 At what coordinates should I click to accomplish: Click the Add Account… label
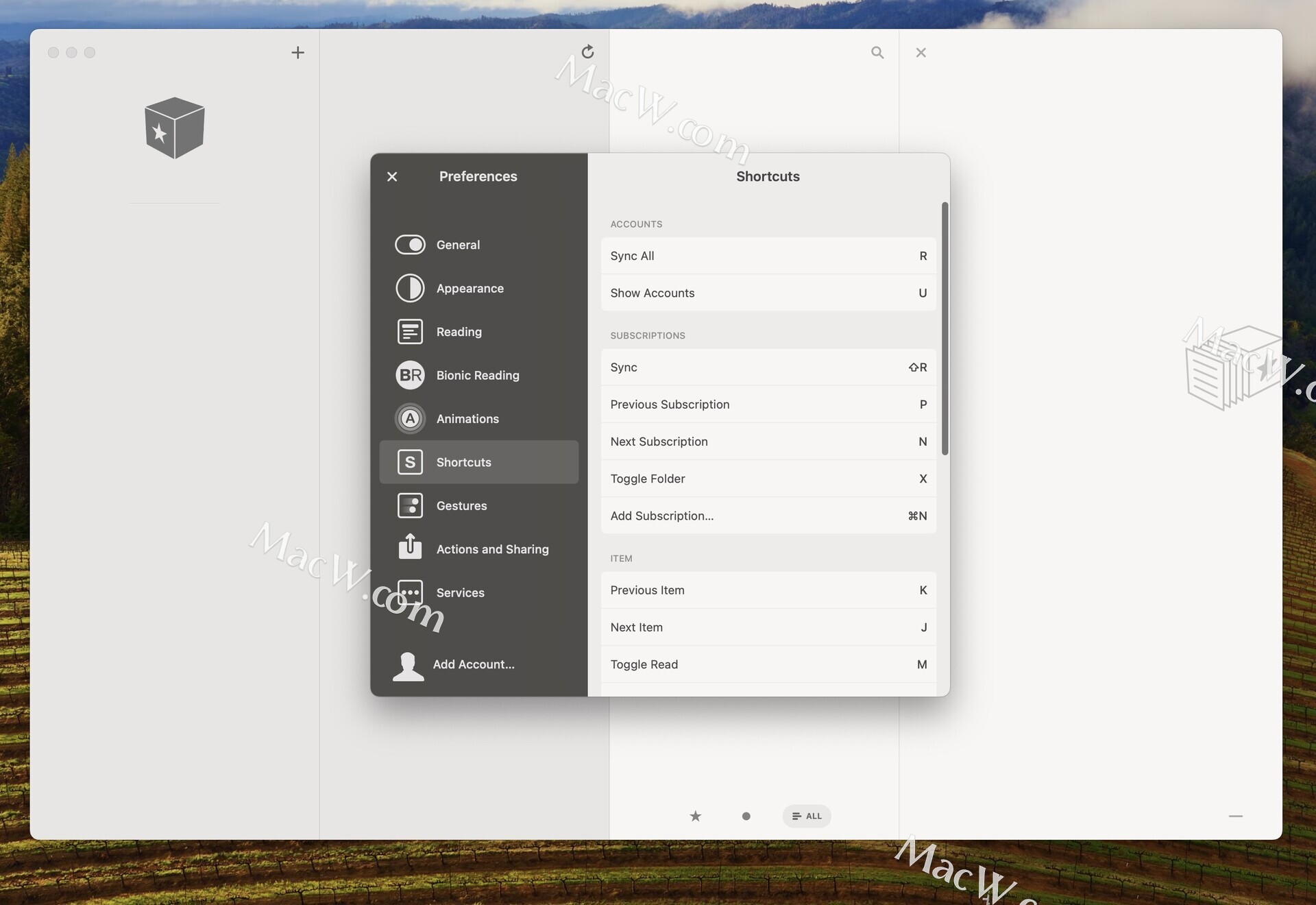click(x=473, y=664)
